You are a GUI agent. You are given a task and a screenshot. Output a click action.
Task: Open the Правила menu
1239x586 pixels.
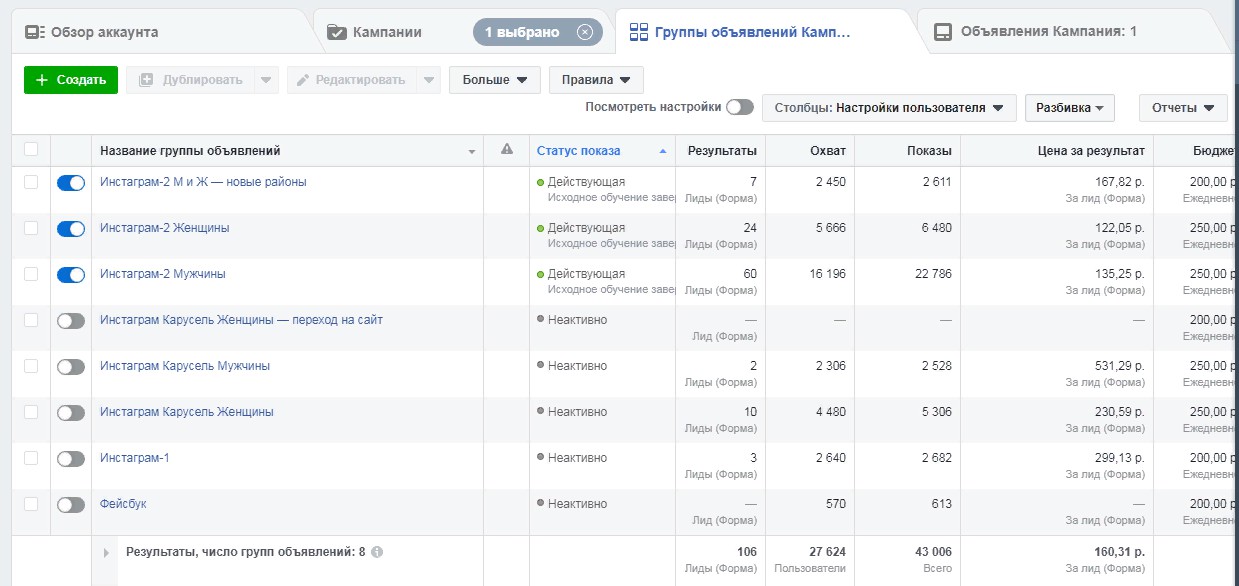(x=596, y=80)
